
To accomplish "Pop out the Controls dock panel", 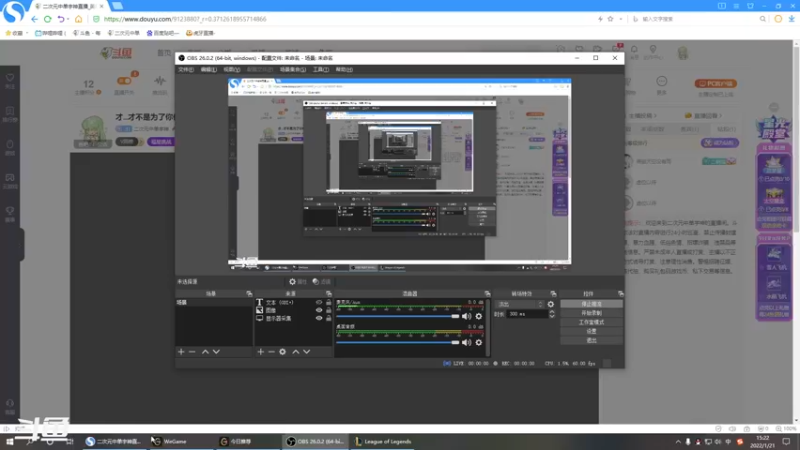I will coord(620,294).
